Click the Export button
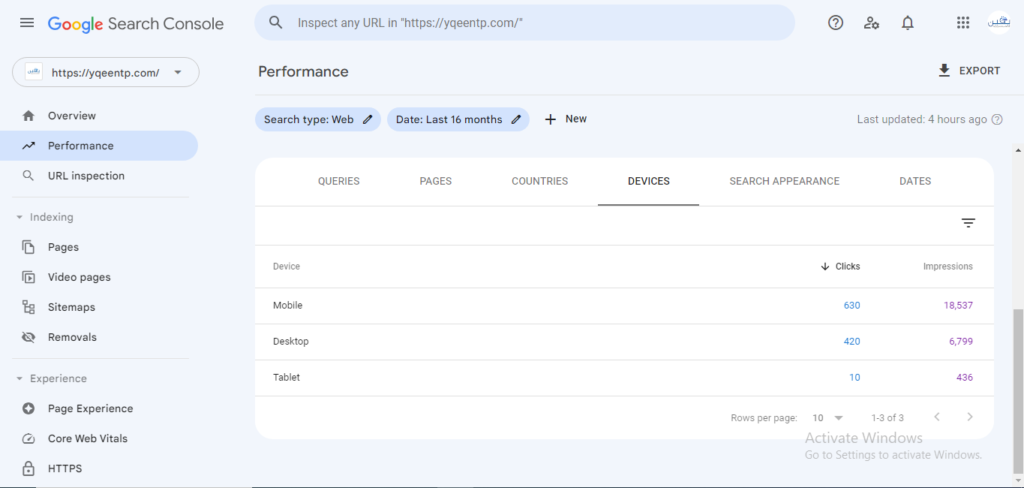The image size is (1024, 488). tap(969, 71)
